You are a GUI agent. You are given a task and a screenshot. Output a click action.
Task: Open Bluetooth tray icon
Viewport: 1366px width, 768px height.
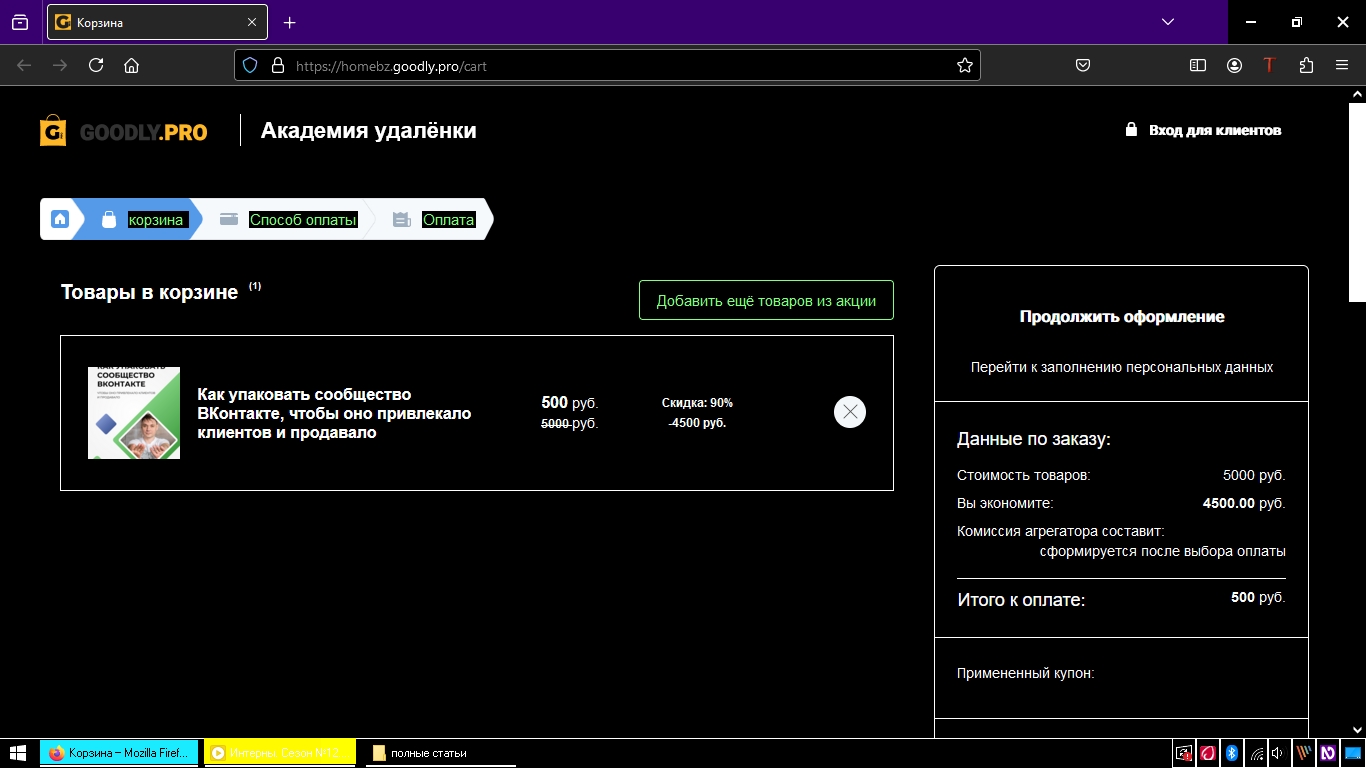[x=1232, y=753]
